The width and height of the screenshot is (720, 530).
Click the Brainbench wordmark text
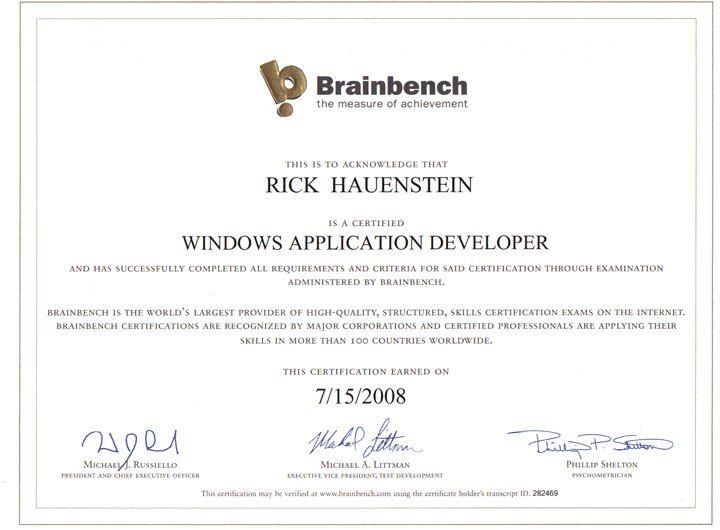click(392, 86)
